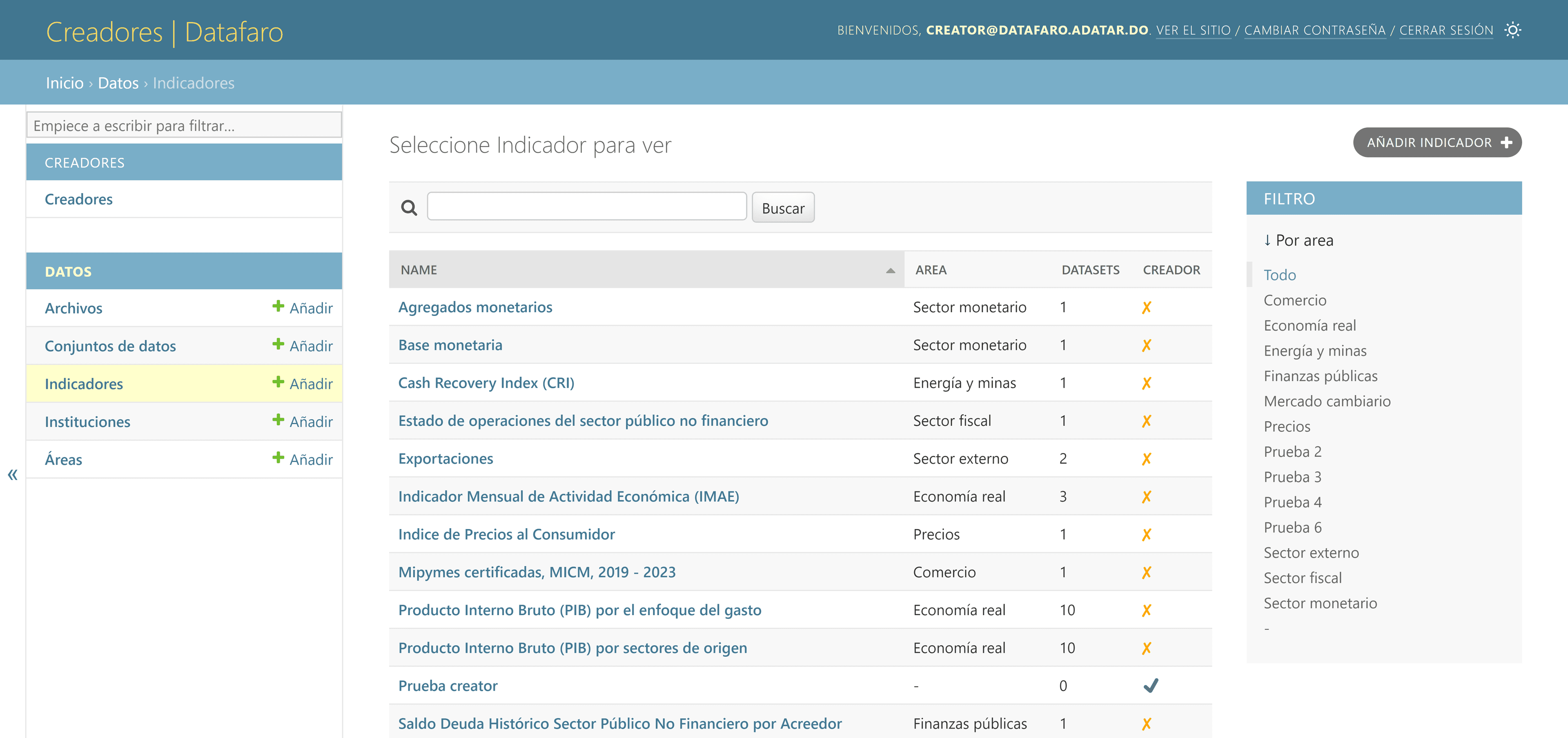Open Instituciones in the sidebar
Viewport: 1568px width, 738px height.
(x=87, y=422)
